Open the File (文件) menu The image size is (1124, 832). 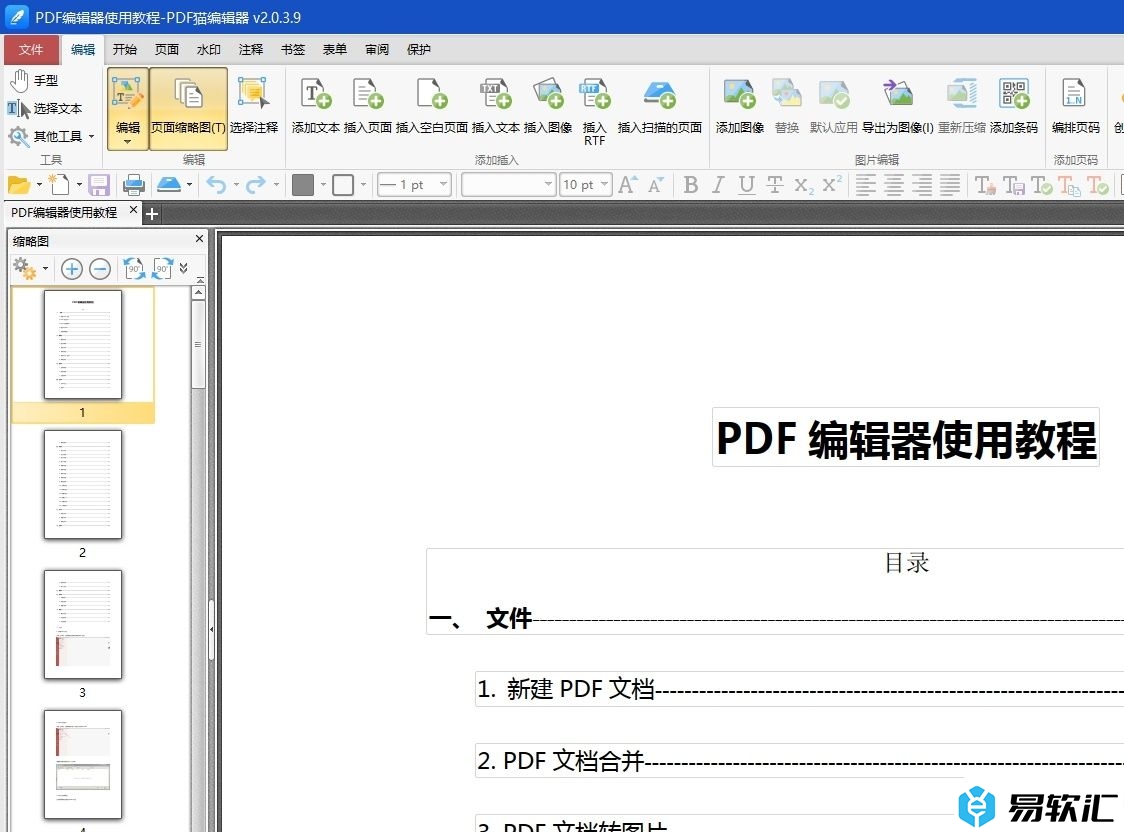[31, 49]
